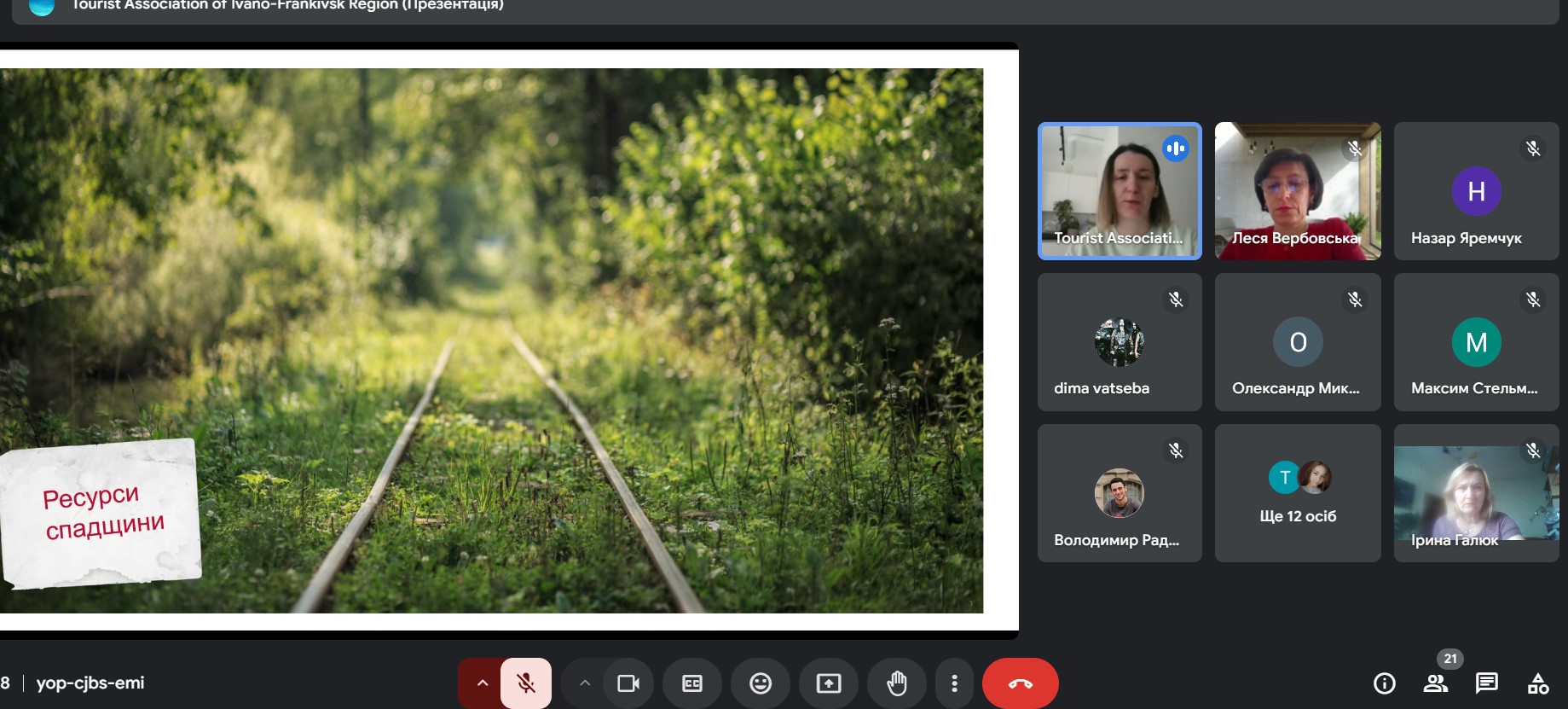Expand audio settings chevron
This screenshot has height=709, width=1568.
click(x=482, y=683)
